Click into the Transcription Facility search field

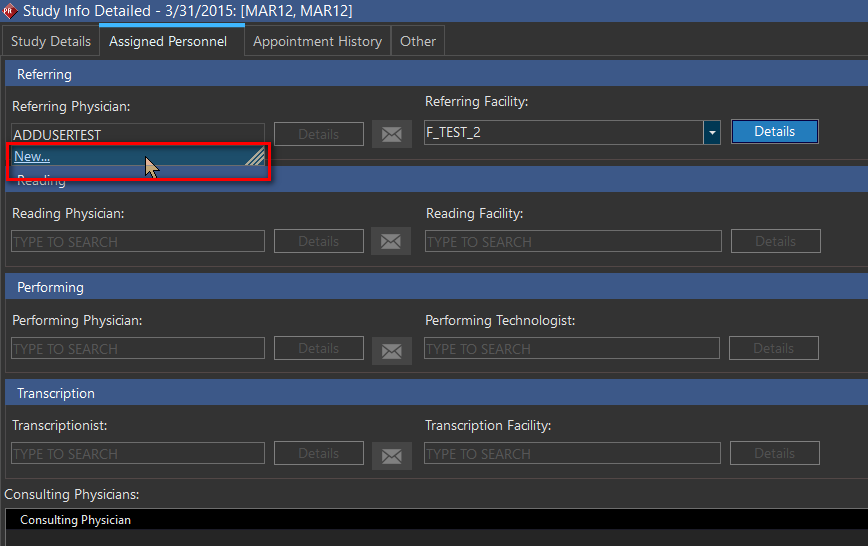click(571, 453)
